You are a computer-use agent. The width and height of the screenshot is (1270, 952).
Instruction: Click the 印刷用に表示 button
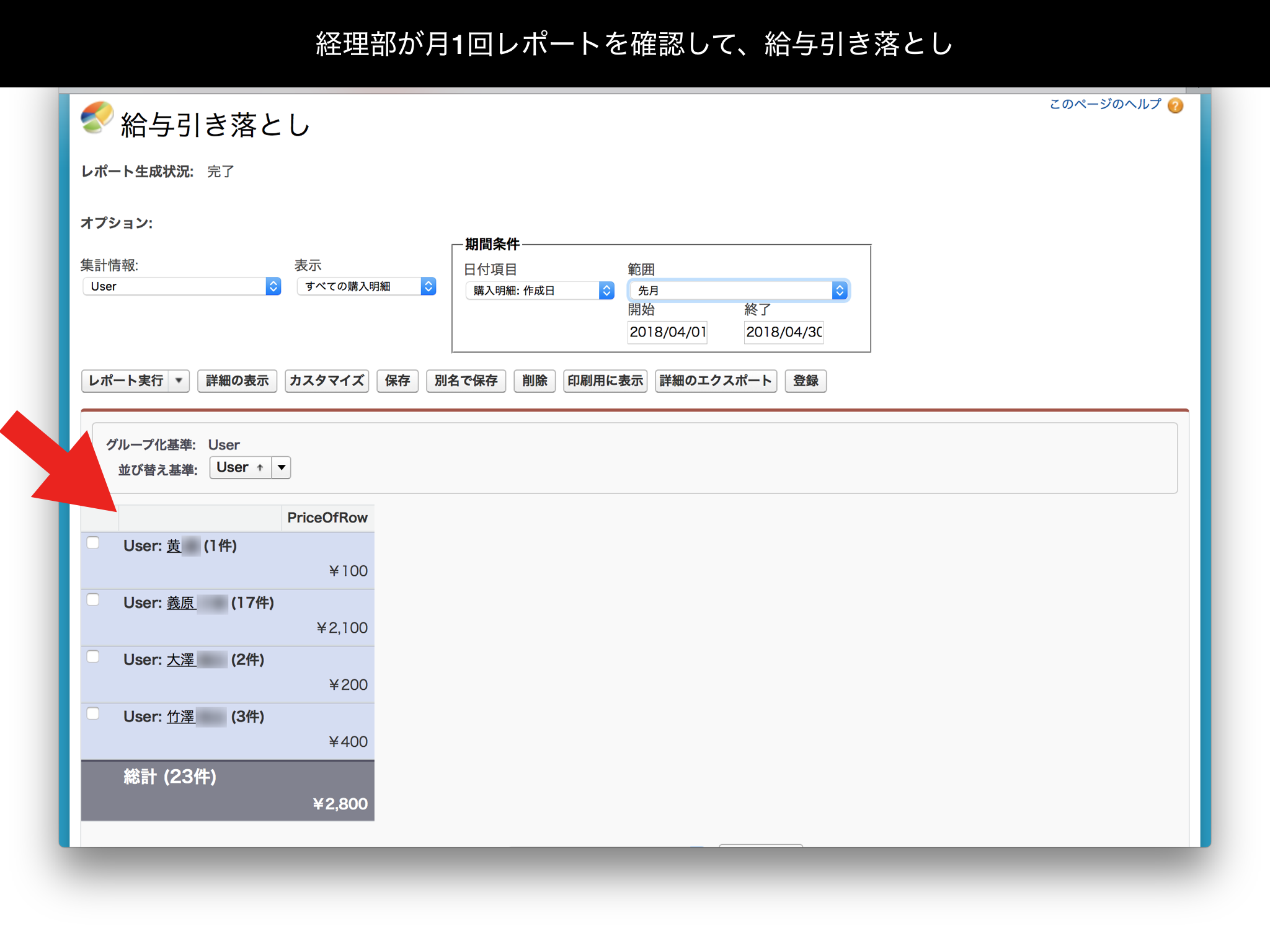(605, 381)
